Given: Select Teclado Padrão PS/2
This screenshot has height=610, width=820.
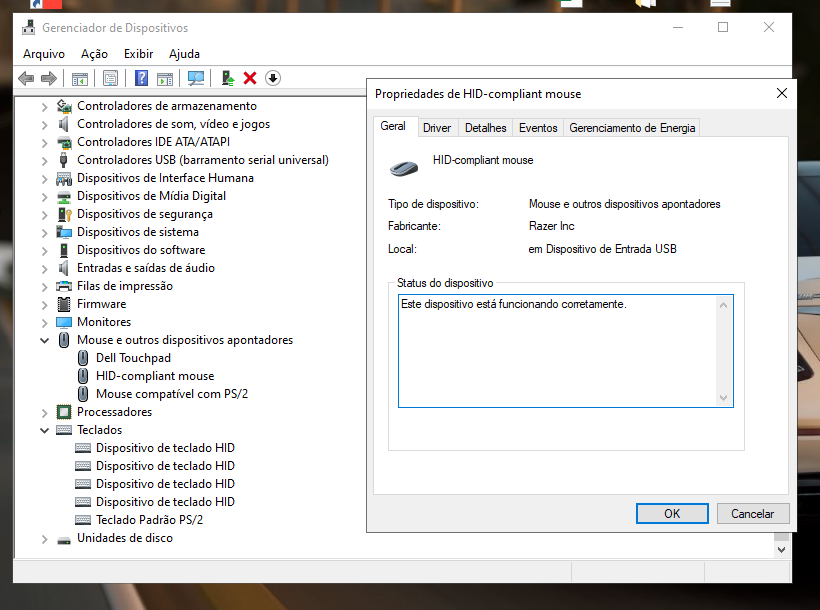Looking at the screenshot, I should [149, 520].
